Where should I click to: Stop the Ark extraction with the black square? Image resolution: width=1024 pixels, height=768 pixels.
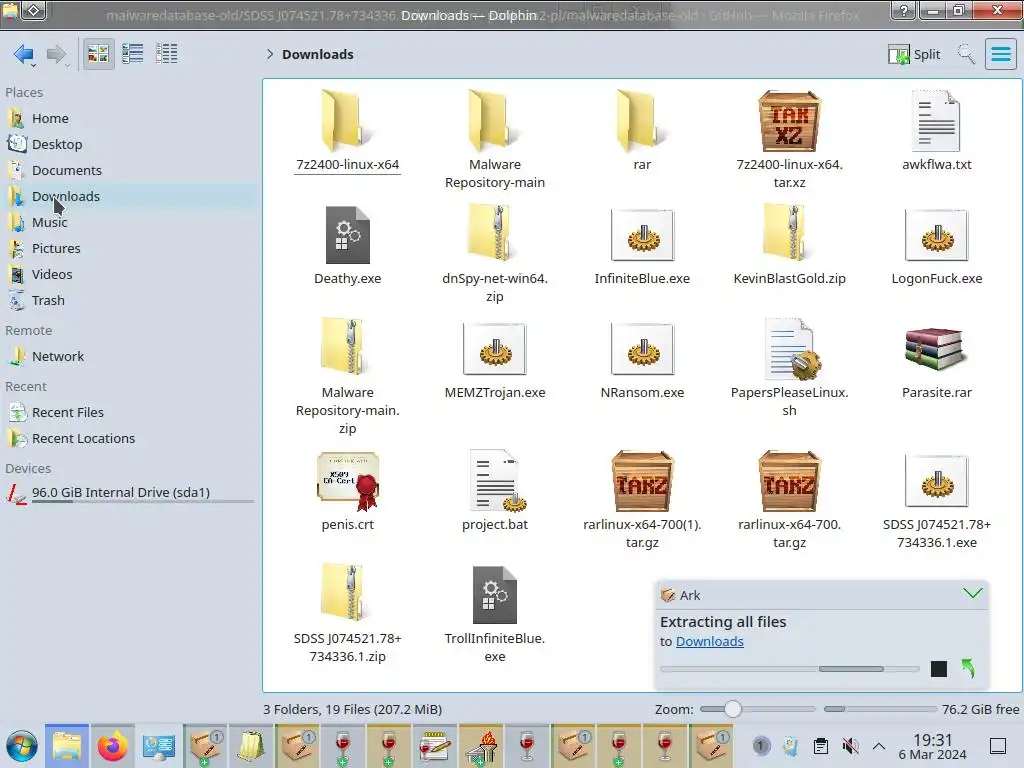tap(938, 669)
